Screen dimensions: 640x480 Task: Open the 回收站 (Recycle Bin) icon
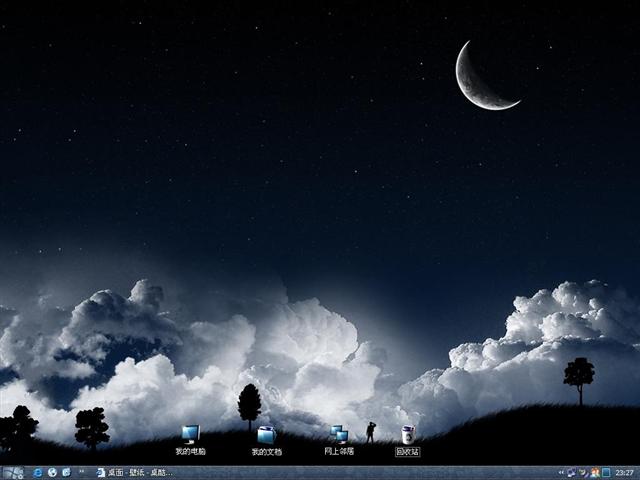tap(408, 434)
